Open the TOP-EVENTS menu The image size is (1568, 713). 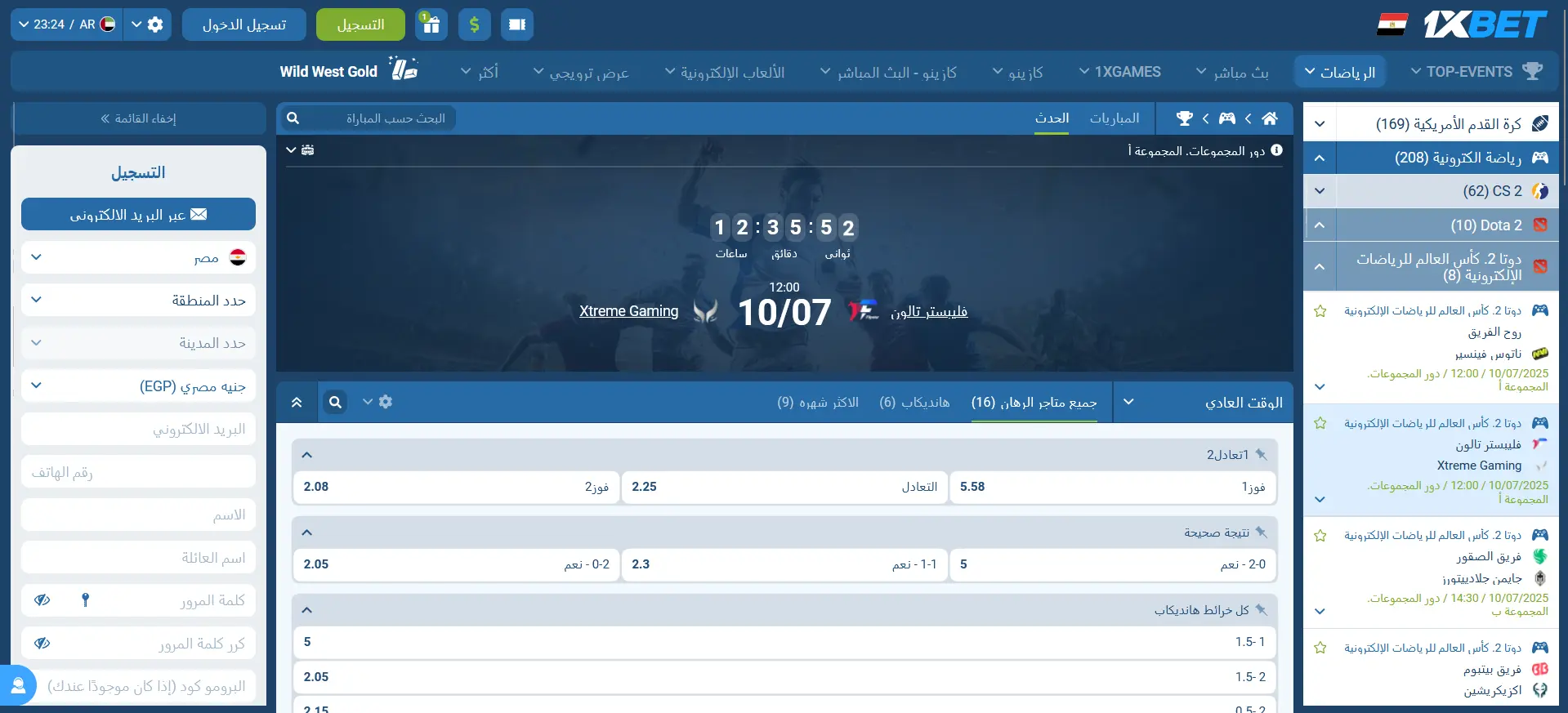pyautogui.click(x=1477, y=72)
